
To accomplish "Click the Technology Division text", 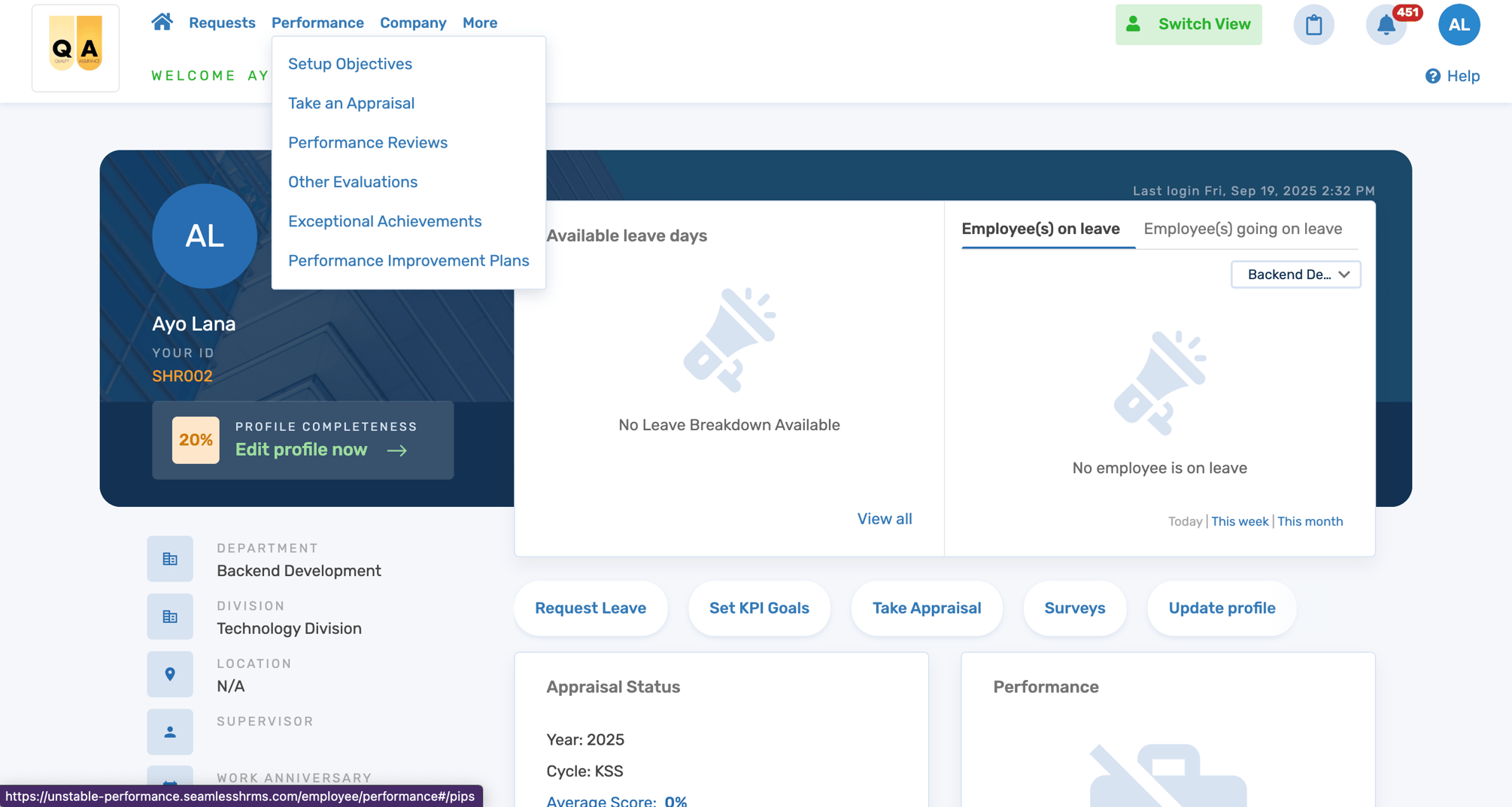I will click(x=289, y=629).
